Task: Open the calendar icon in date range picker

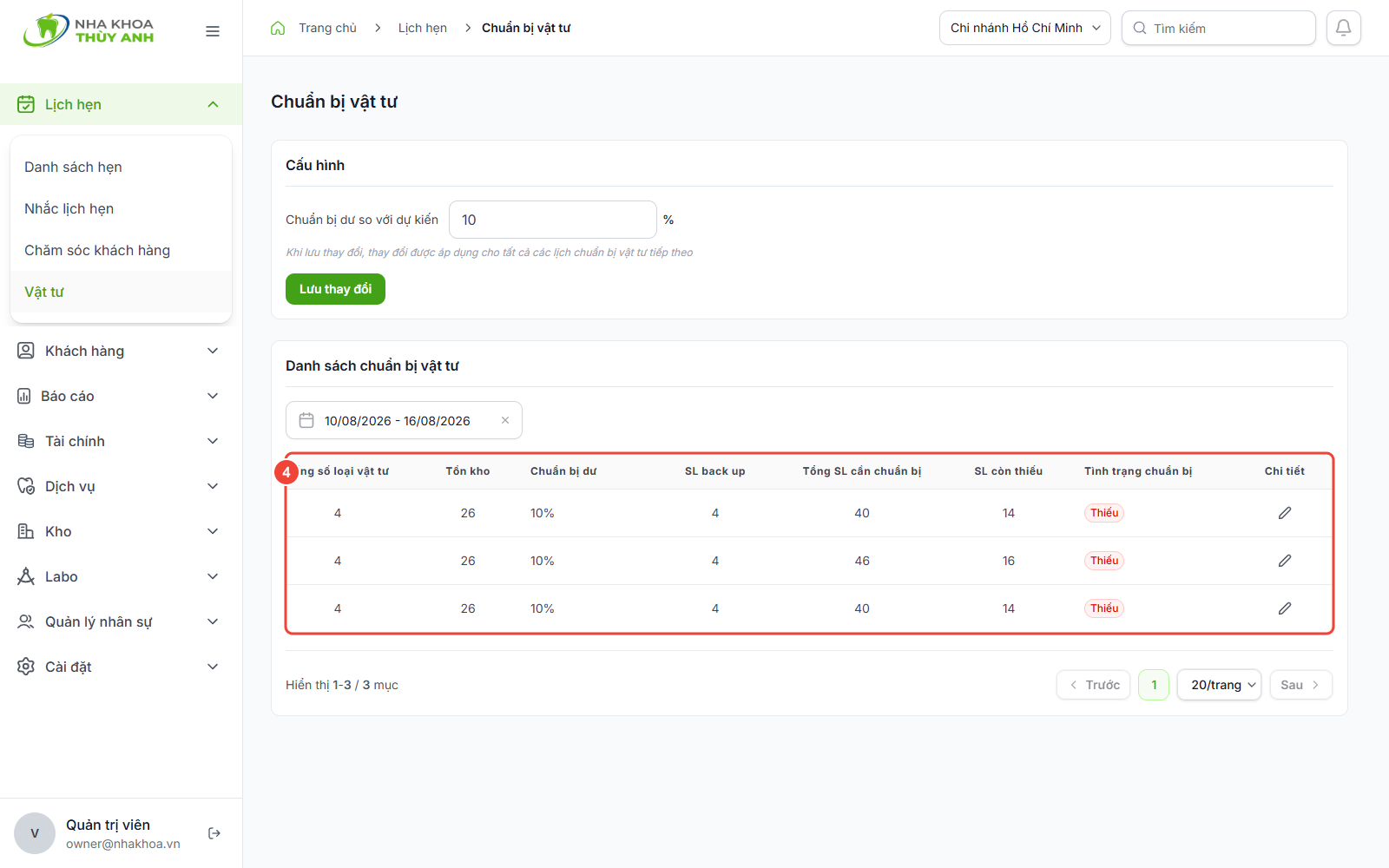Action: (306, 420)
